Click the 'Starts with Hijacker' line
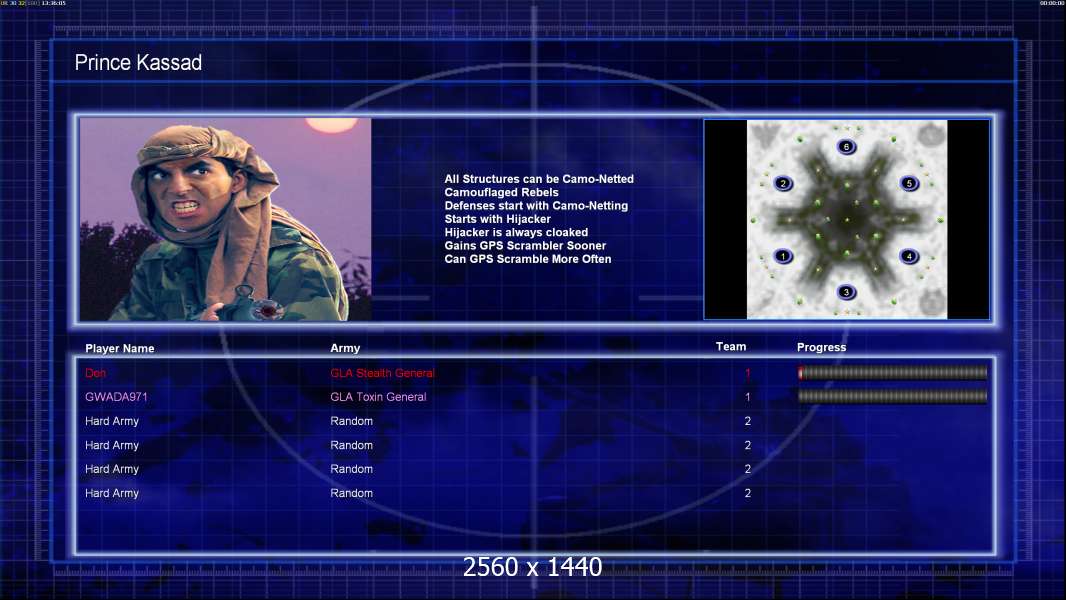1066x600 pixels. click(498, 219)
